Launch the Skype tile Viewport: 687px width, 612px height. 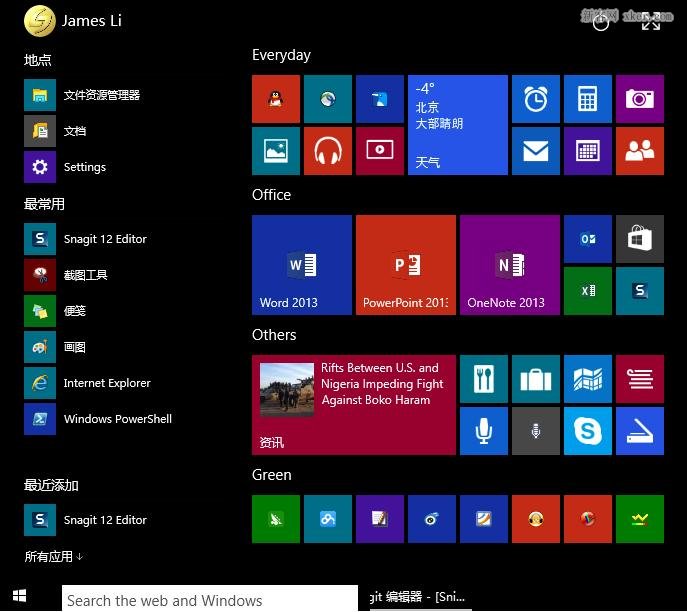[588, 431]
